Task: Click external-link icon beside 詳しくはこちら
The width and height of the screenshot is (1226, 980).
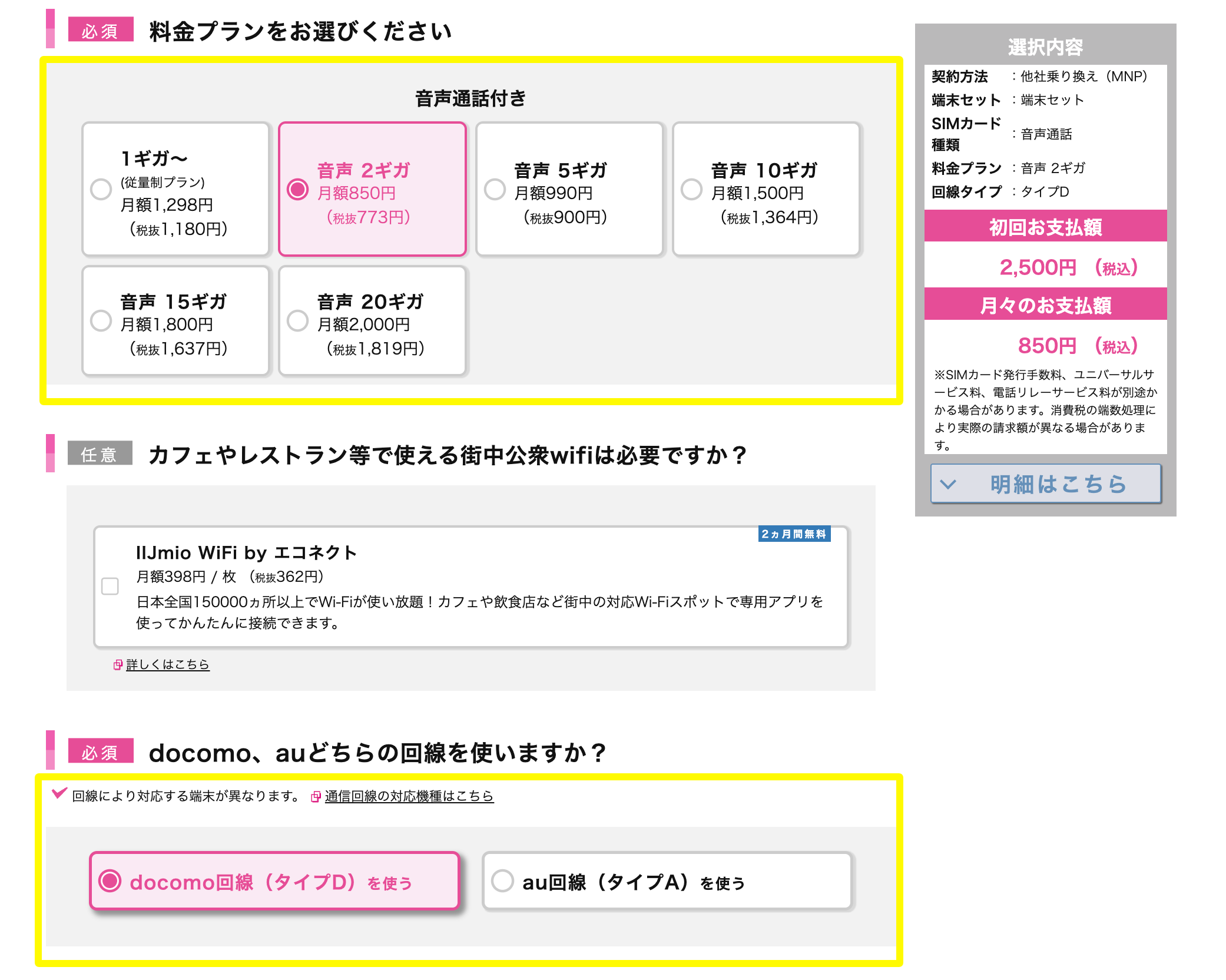Action: pos(118,665)
